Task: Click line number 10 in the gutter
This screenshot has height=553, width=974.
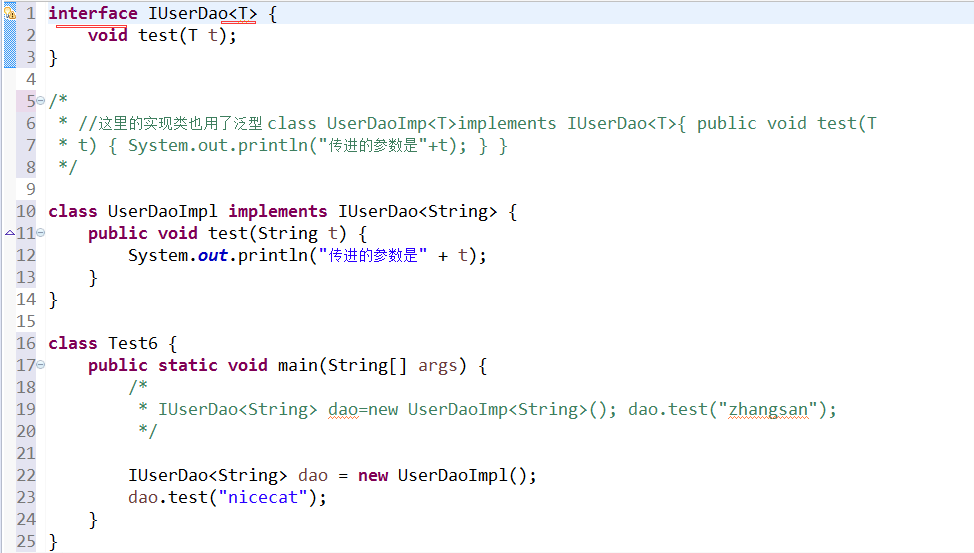Action: click(26, 211)
